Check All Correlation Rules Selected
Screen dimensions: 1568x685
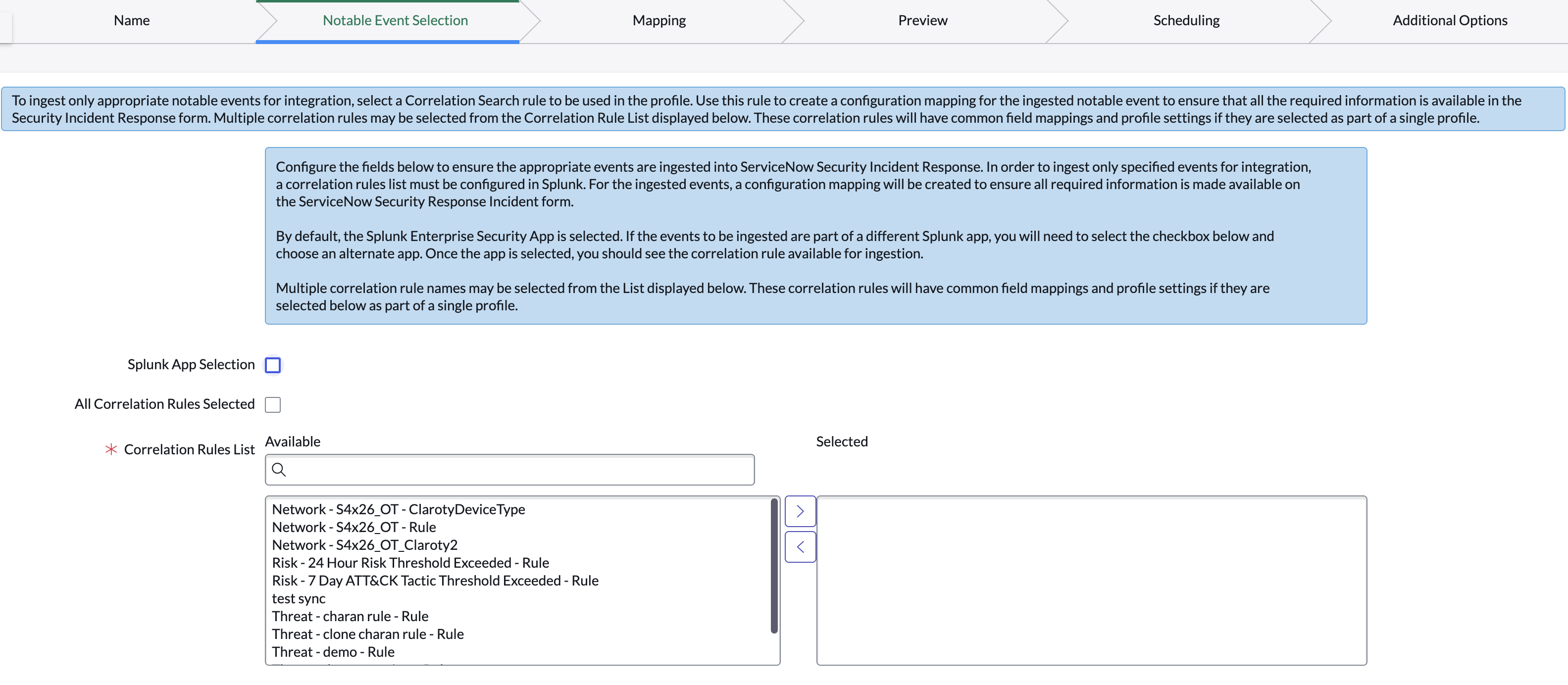pyautogui.click(x=273, y=404)
